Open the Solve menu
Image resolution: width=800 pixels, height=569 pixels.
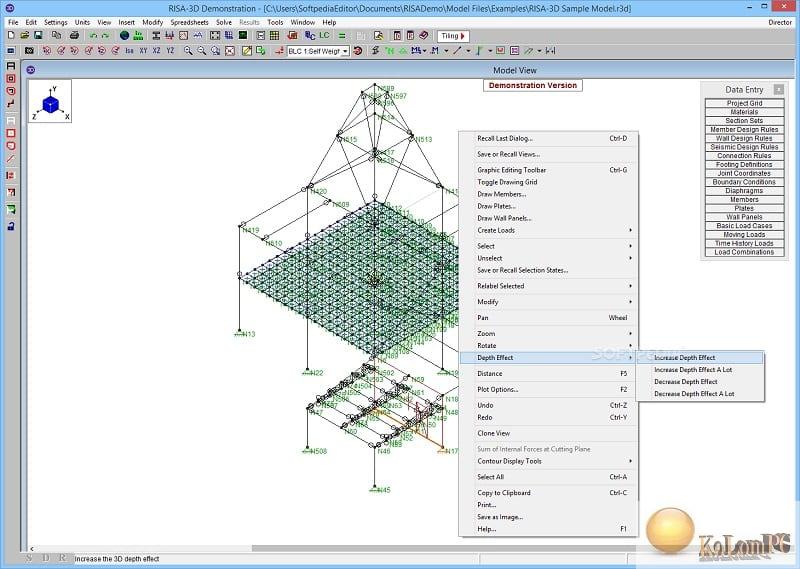(x=223, y=22)
